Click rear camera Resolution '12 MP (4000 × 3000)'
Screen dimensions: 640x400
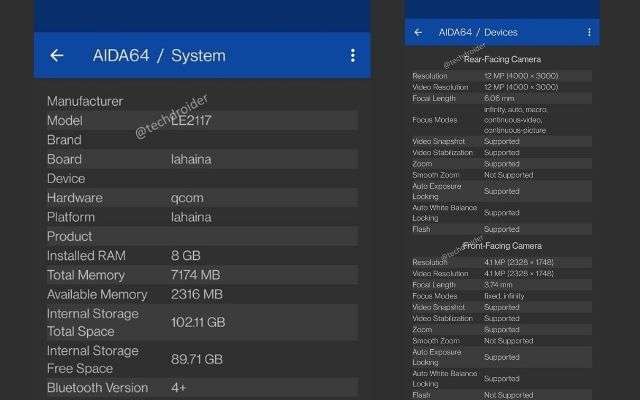point(521,76)
